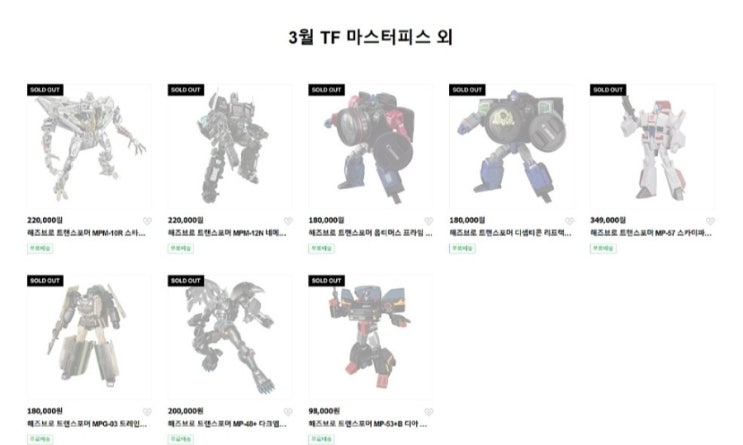Click heart icon on Decepticon Reflector listing
This screenshot has width=743, height=445.
tap(570, 221)
